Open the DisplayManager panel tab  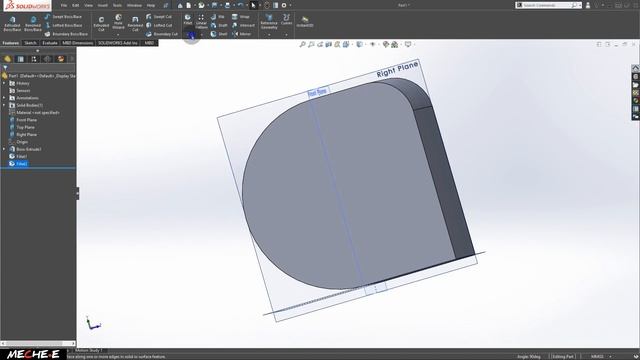(61, 59)
